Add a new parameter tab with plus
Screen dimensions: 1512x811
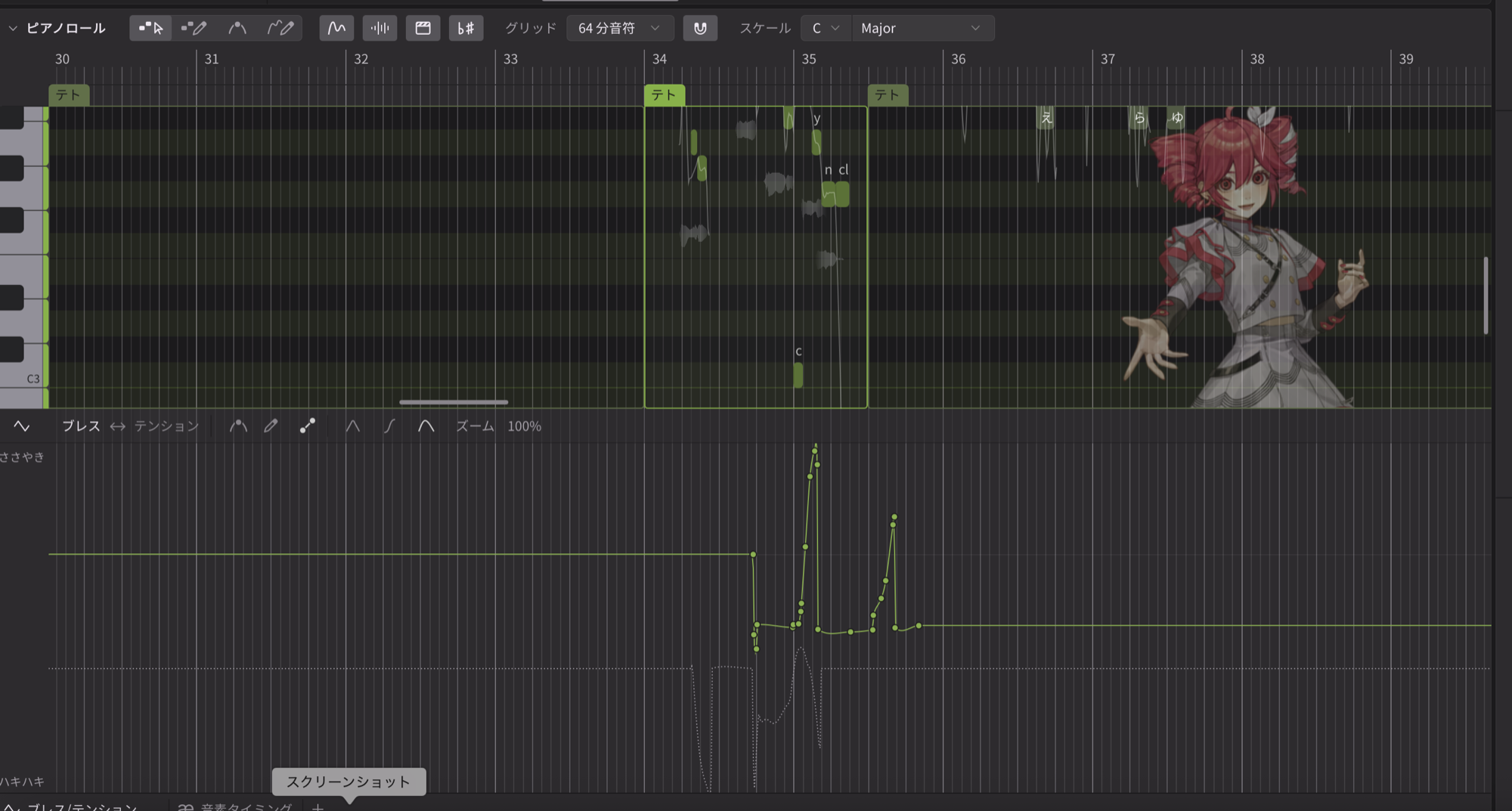coord(318,806)
